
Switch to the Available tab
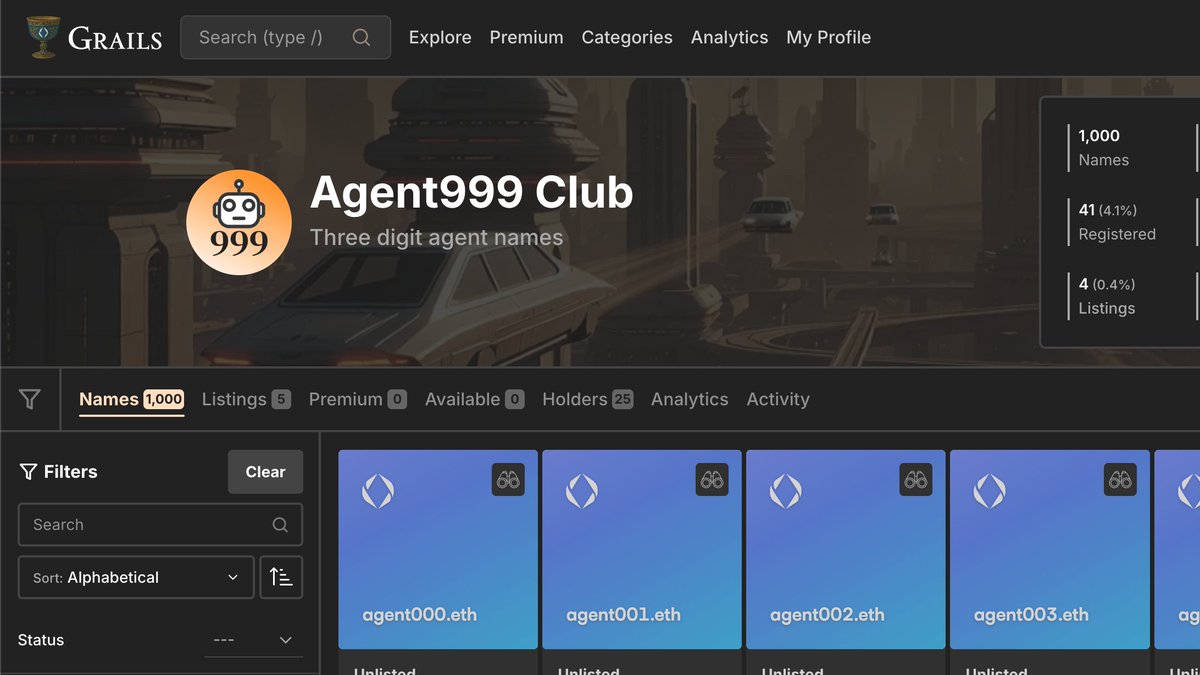point(475,399)
